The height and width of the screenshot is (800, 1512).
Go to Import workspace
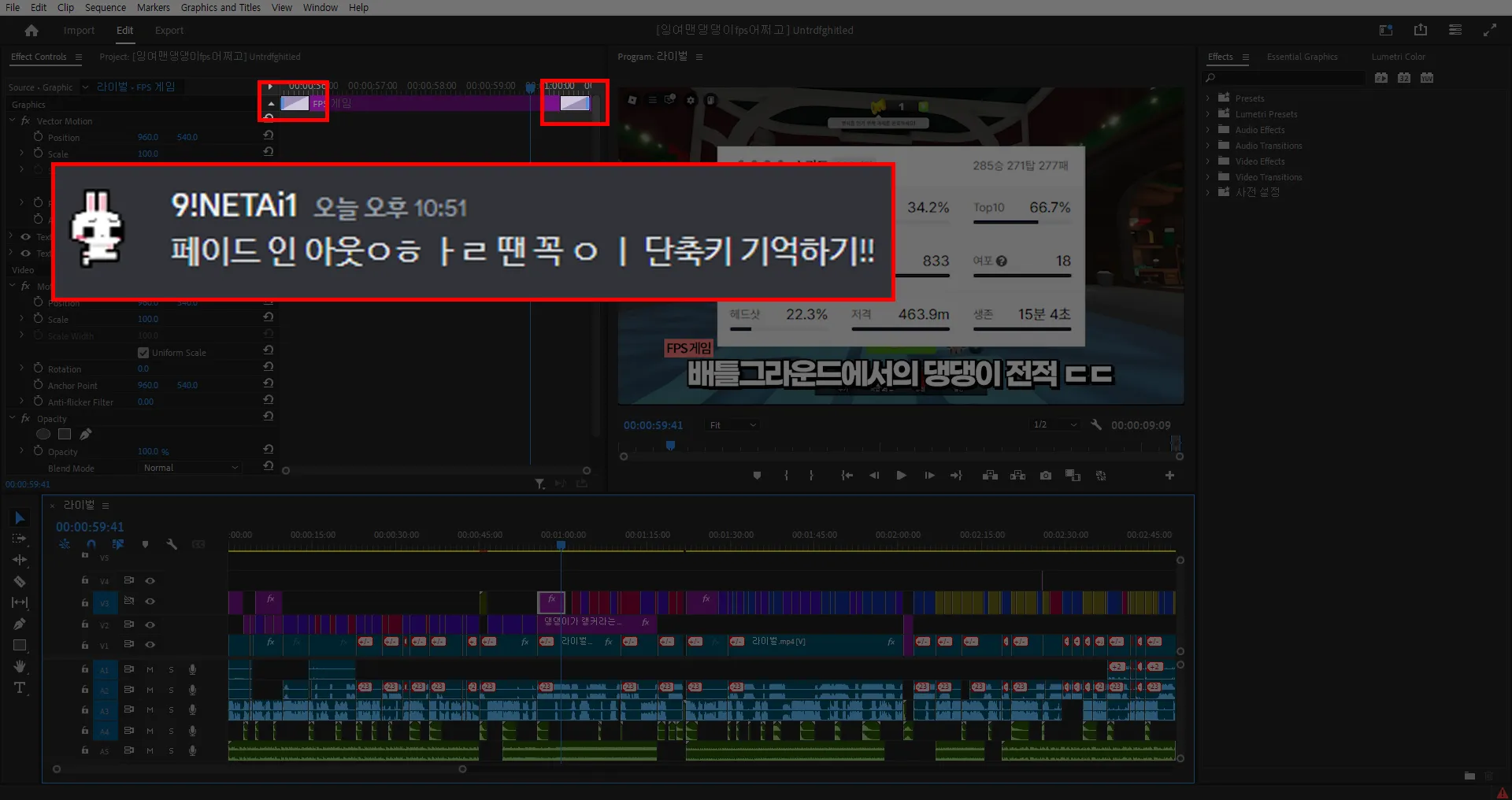pos(79,30)
